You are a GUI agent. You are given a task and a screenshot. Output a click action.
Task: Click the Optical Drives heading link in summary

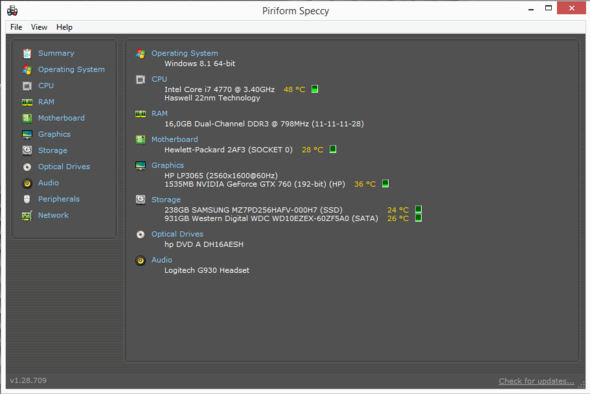coord(177,234)
